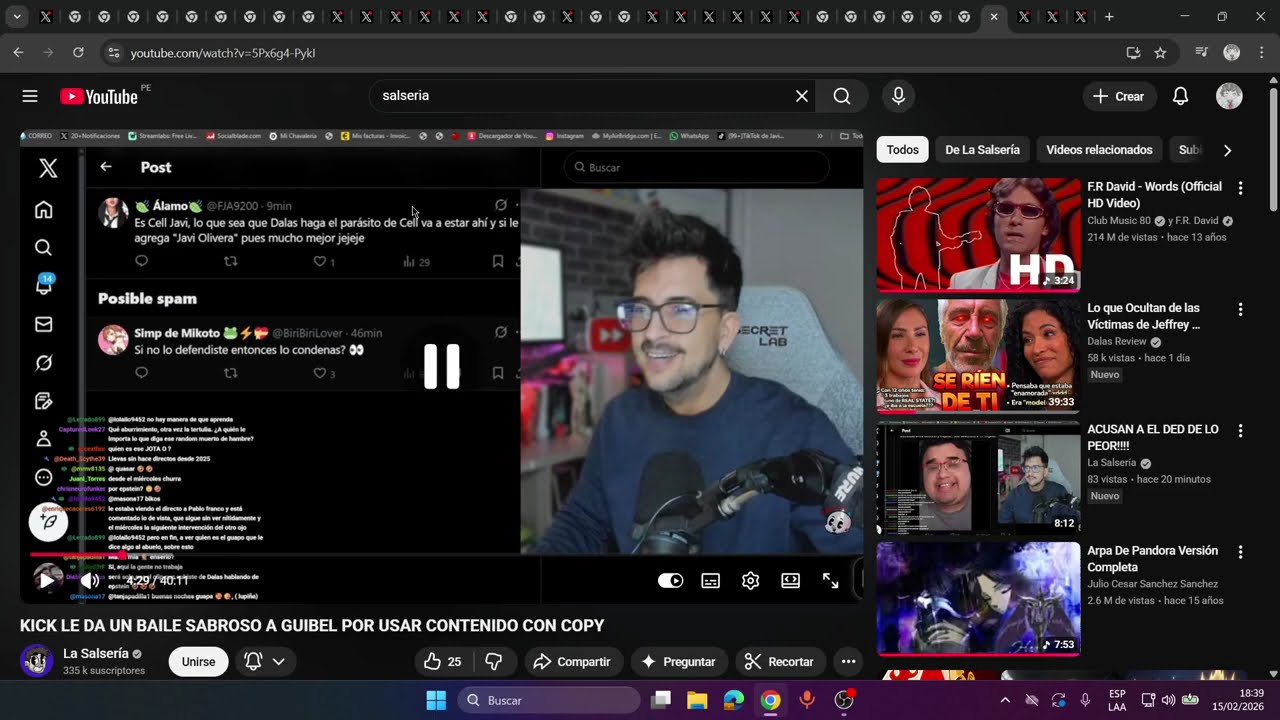Open the YouTube guide hamburger menu
The image size is (1280, 720).
(30, 96)
